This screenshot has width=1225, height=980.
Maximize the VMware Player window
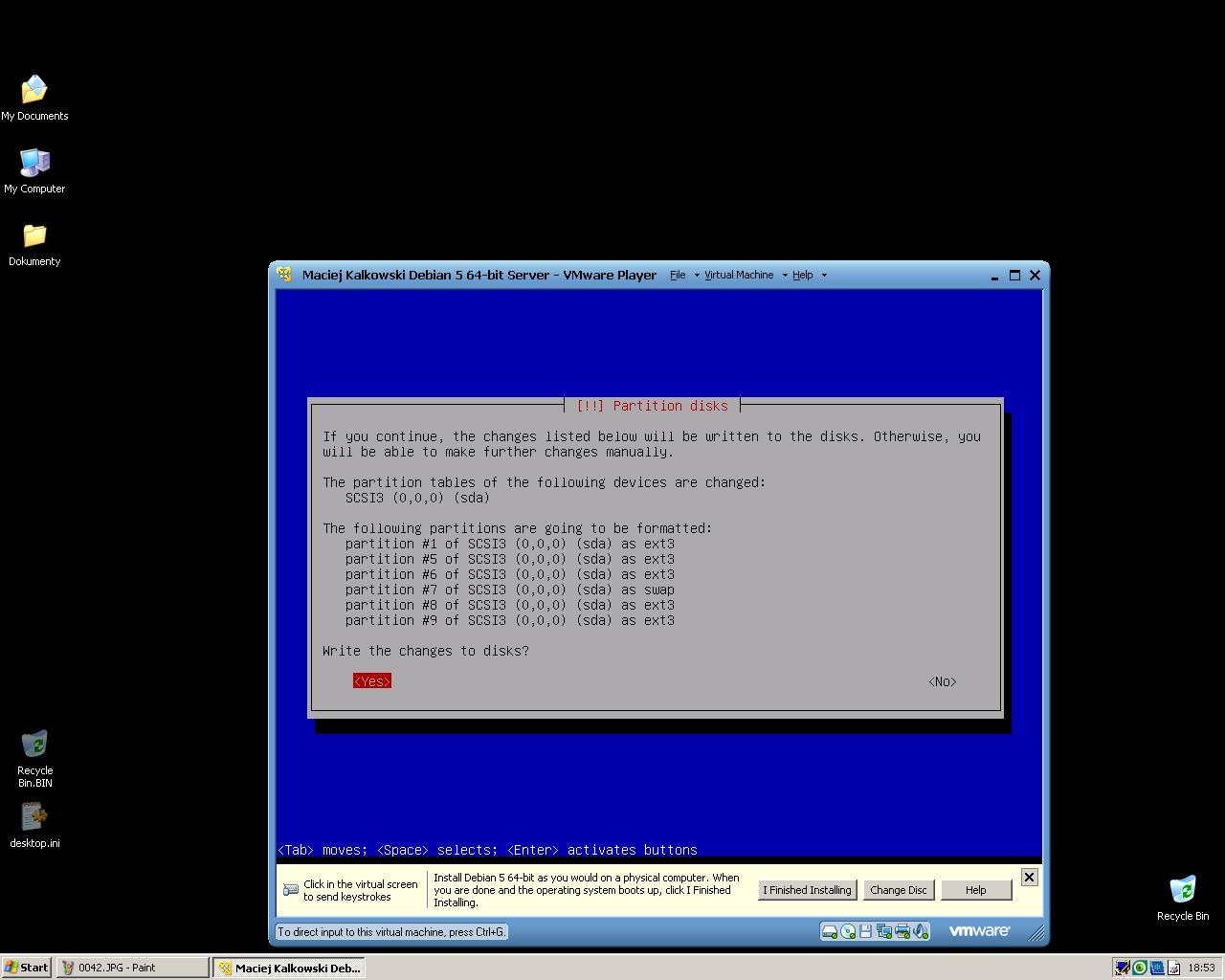pos(1015,275)
